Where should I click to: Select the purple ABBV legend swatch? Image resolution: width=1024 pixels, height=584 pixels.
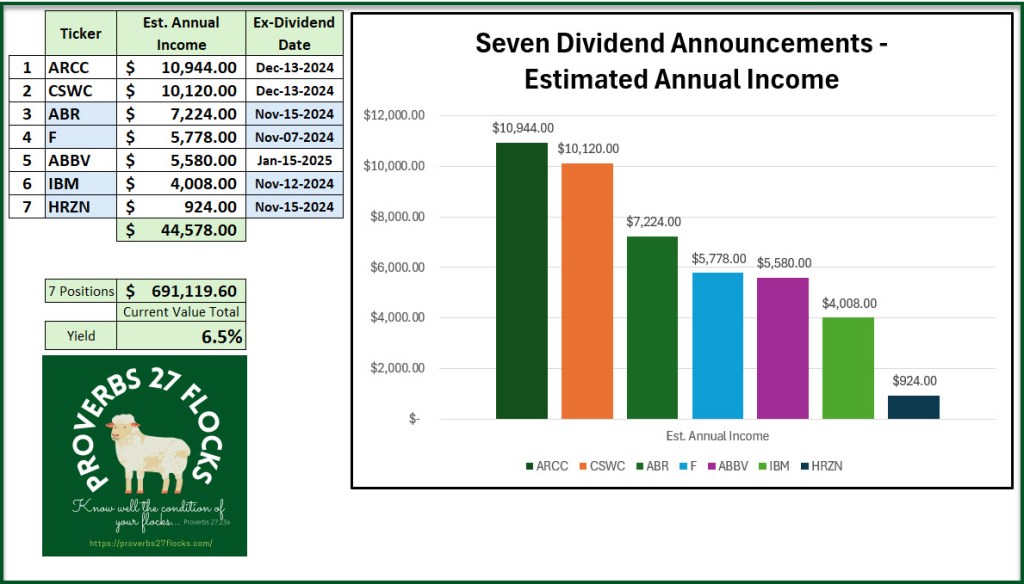pos(712,466)
